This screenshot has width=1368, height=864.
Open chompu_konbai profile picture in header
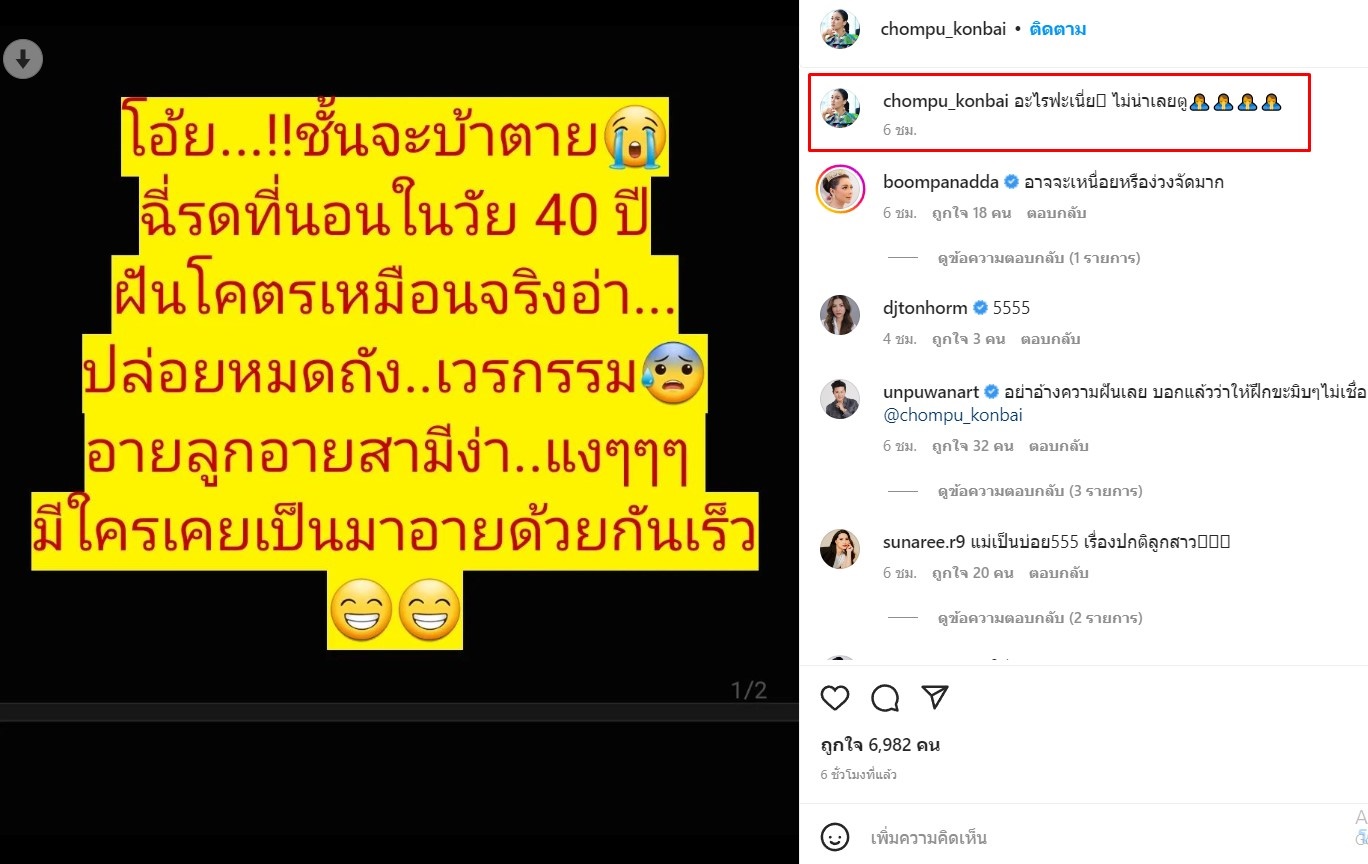[839, 28]
